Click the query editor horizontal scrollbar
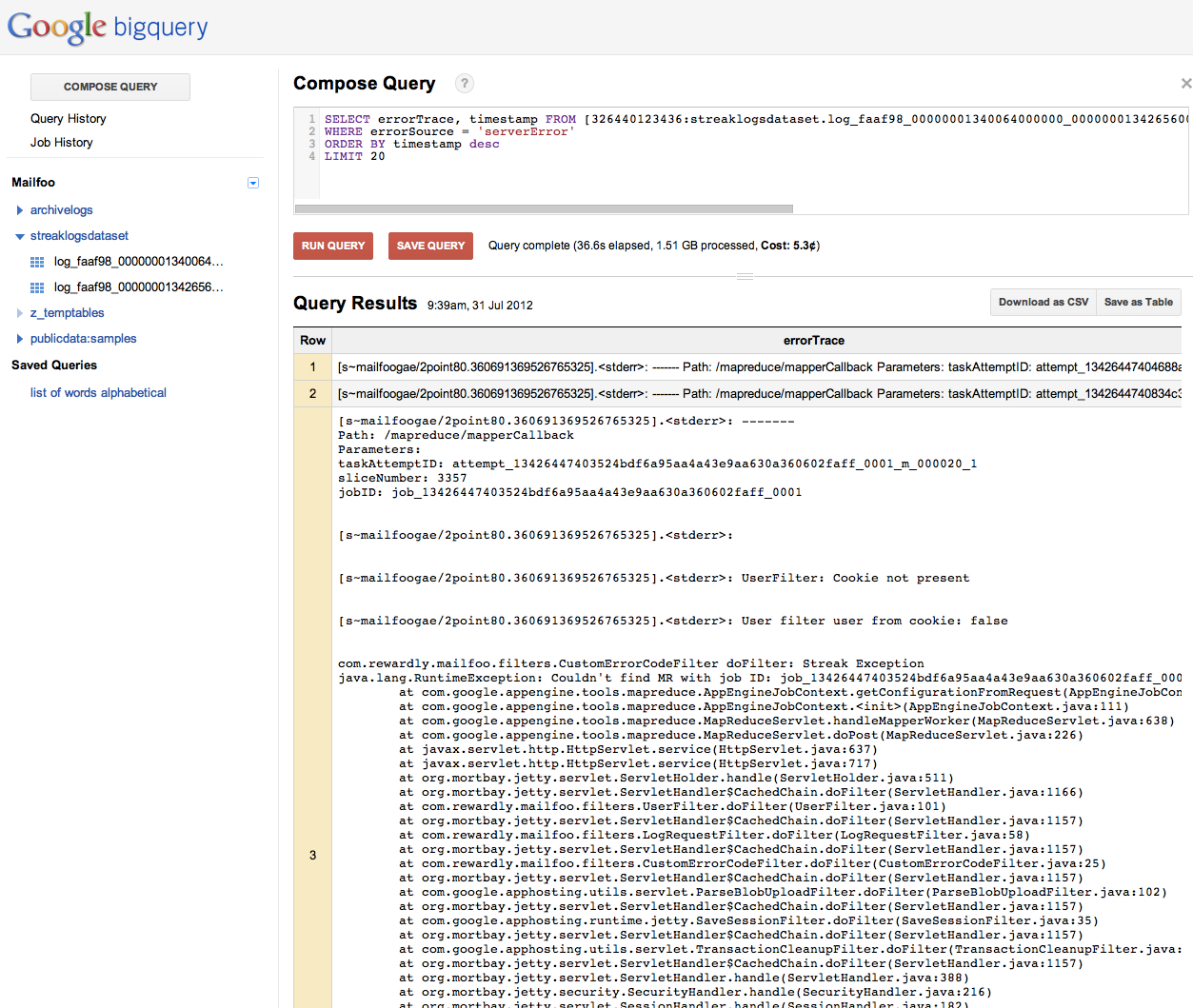 coord(544,208)
